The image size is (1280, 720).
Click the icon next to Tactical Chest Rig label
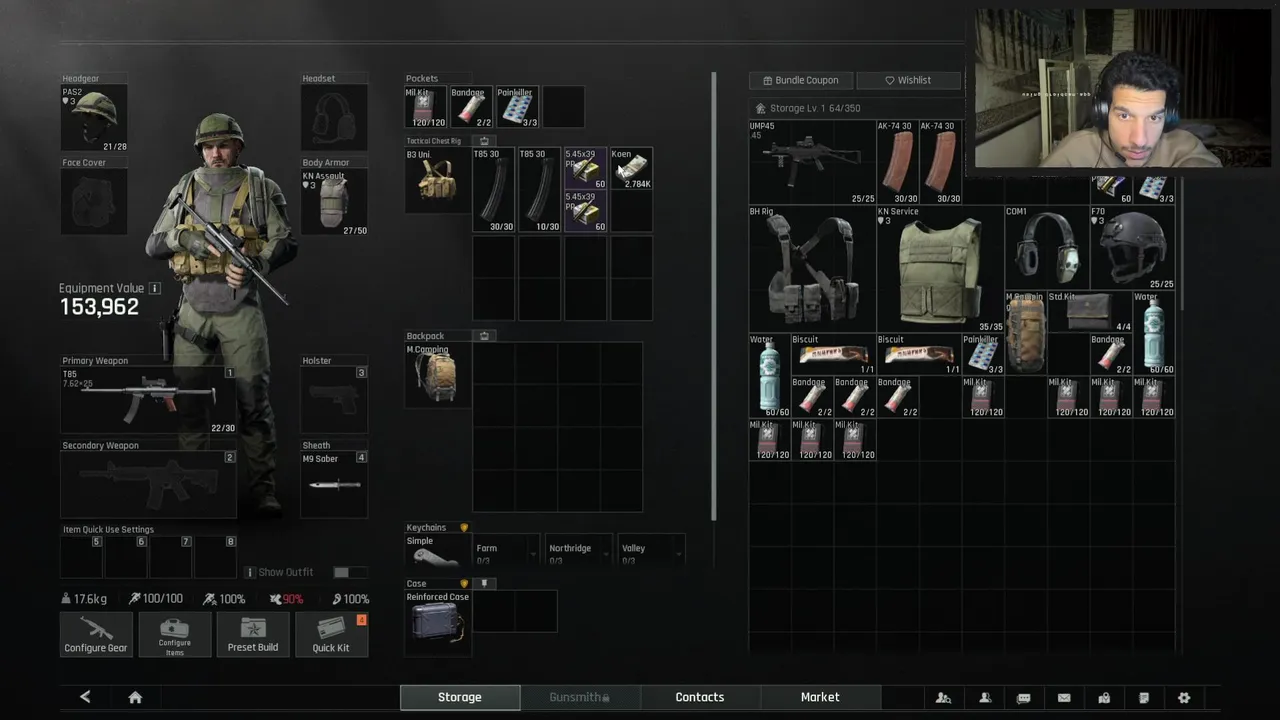[x=484, y=141]
